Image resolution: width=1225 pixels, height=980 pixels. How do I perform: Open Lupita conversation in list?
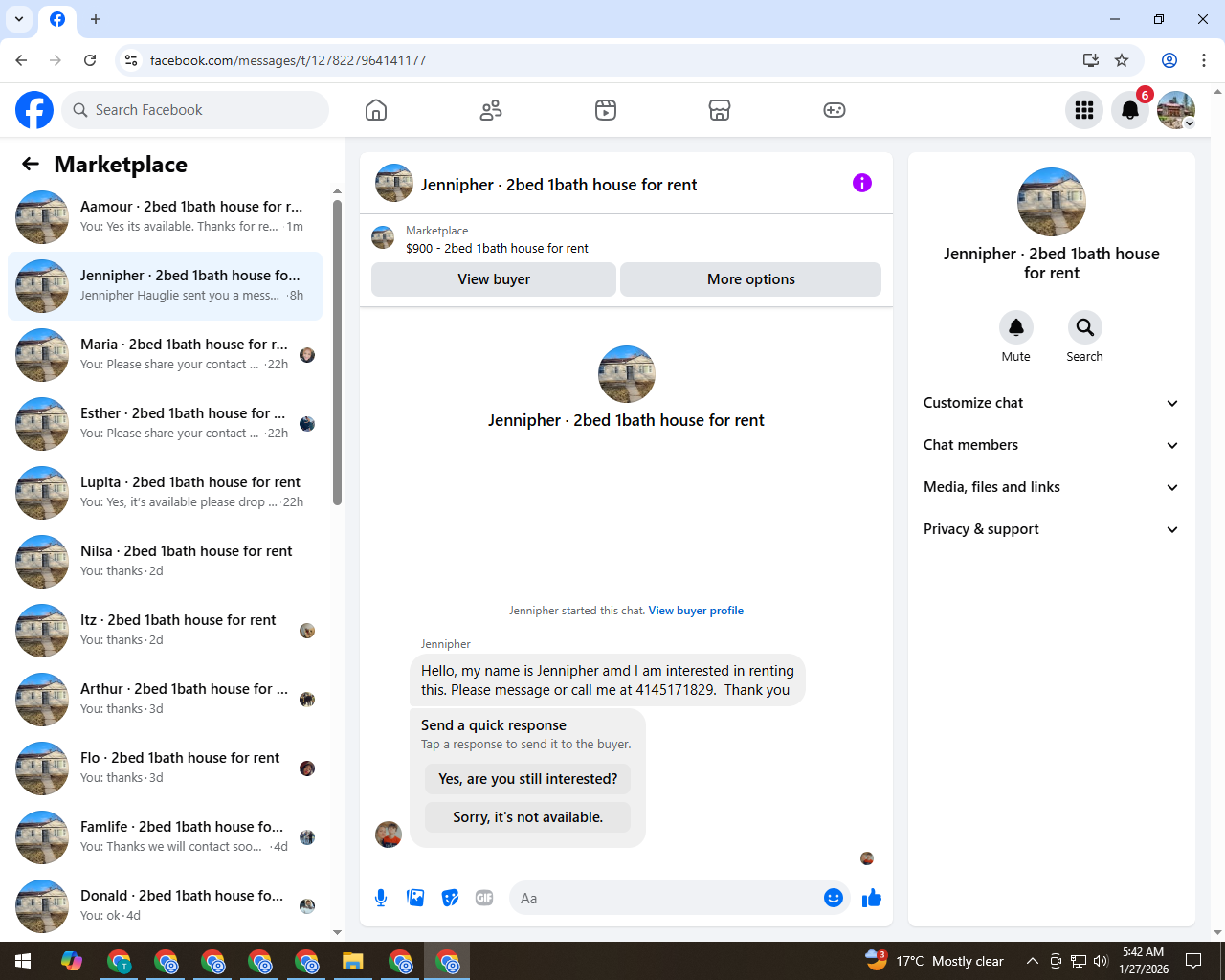tap(165, 492)
